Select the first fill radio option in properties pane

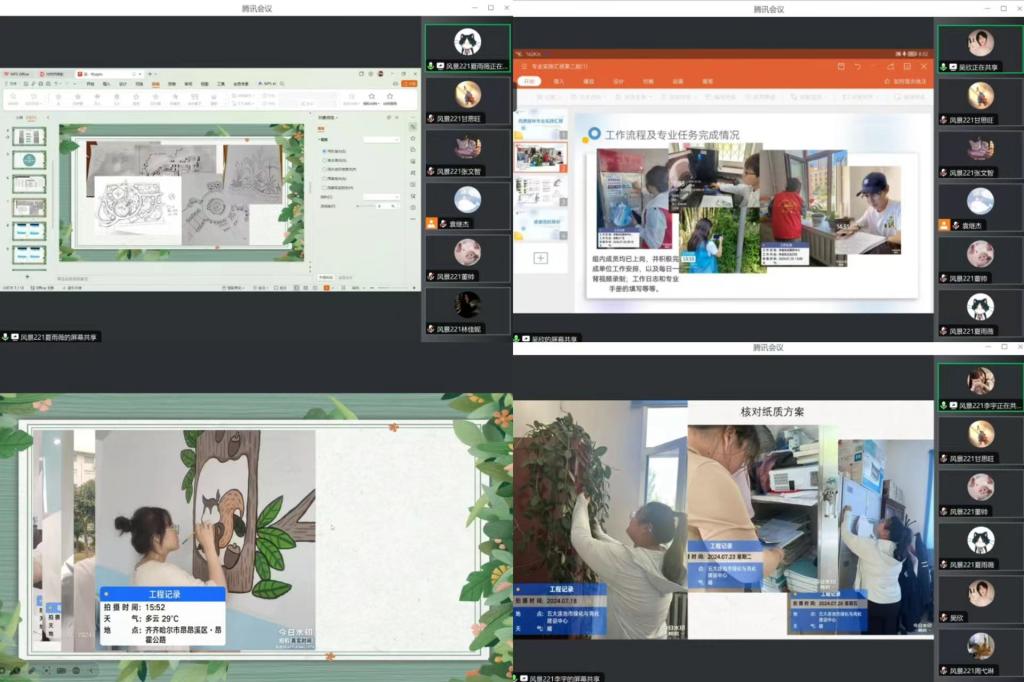click(325, 150)
